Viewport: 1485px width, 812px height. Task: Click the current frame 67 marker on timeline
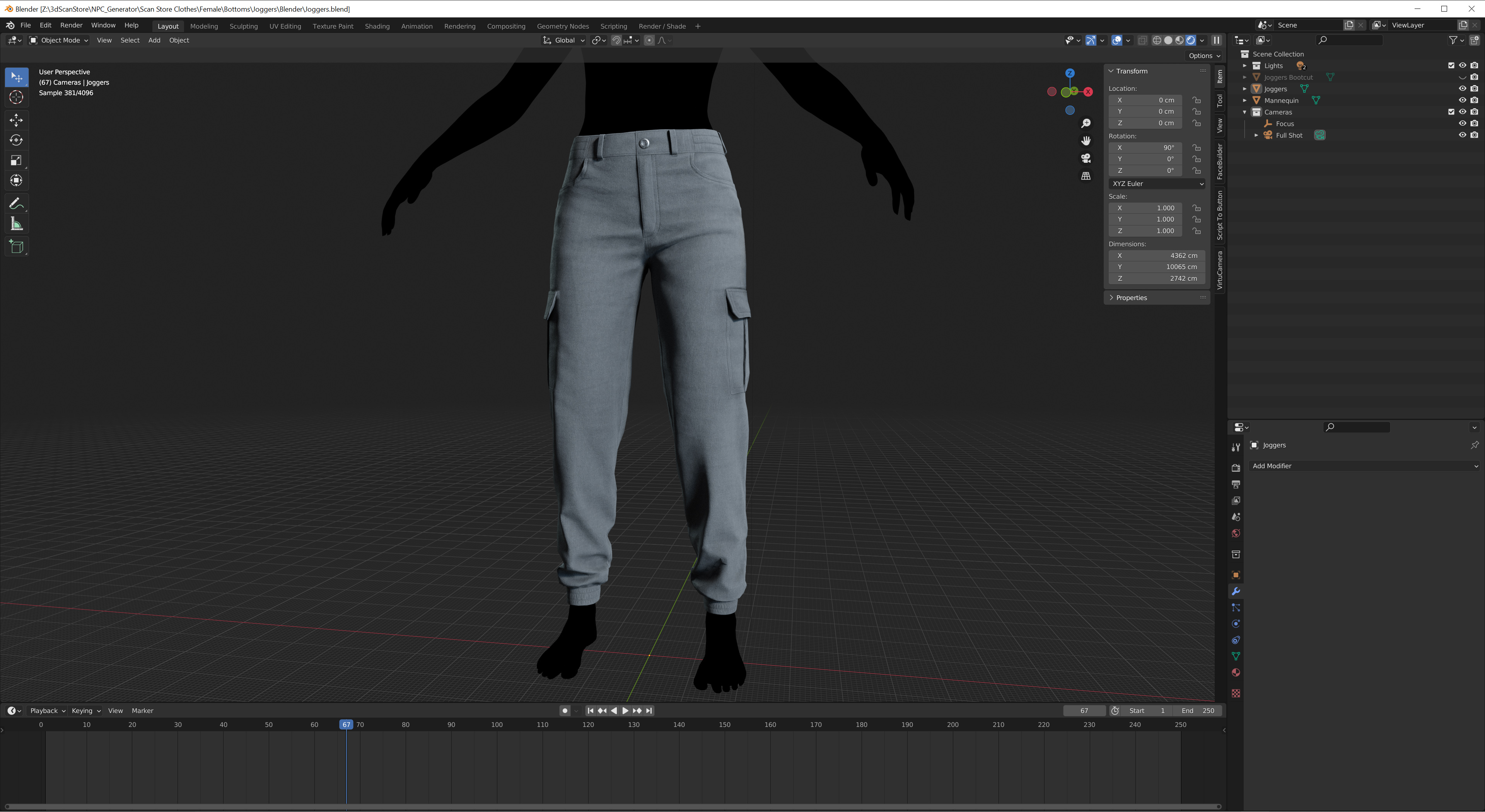[x=346, y=724]
